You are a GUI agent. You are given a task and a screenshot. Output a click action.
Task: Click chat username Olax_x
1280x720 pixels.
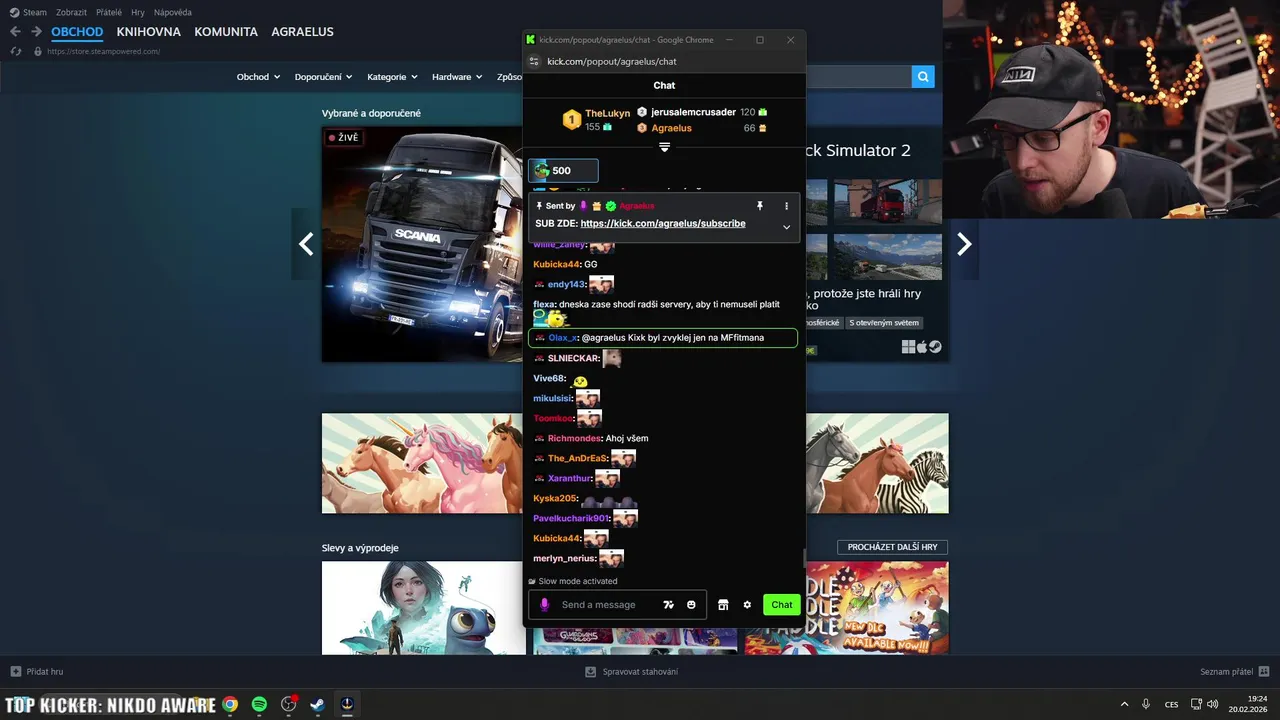pos(563,338)
